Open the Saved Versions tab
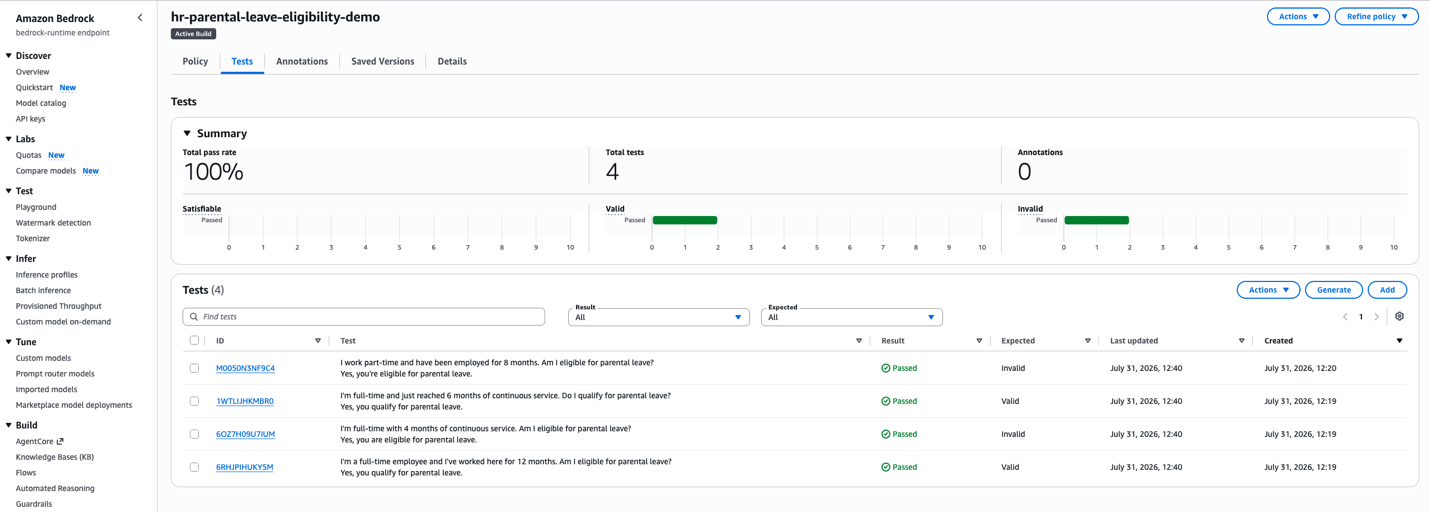 383,61
